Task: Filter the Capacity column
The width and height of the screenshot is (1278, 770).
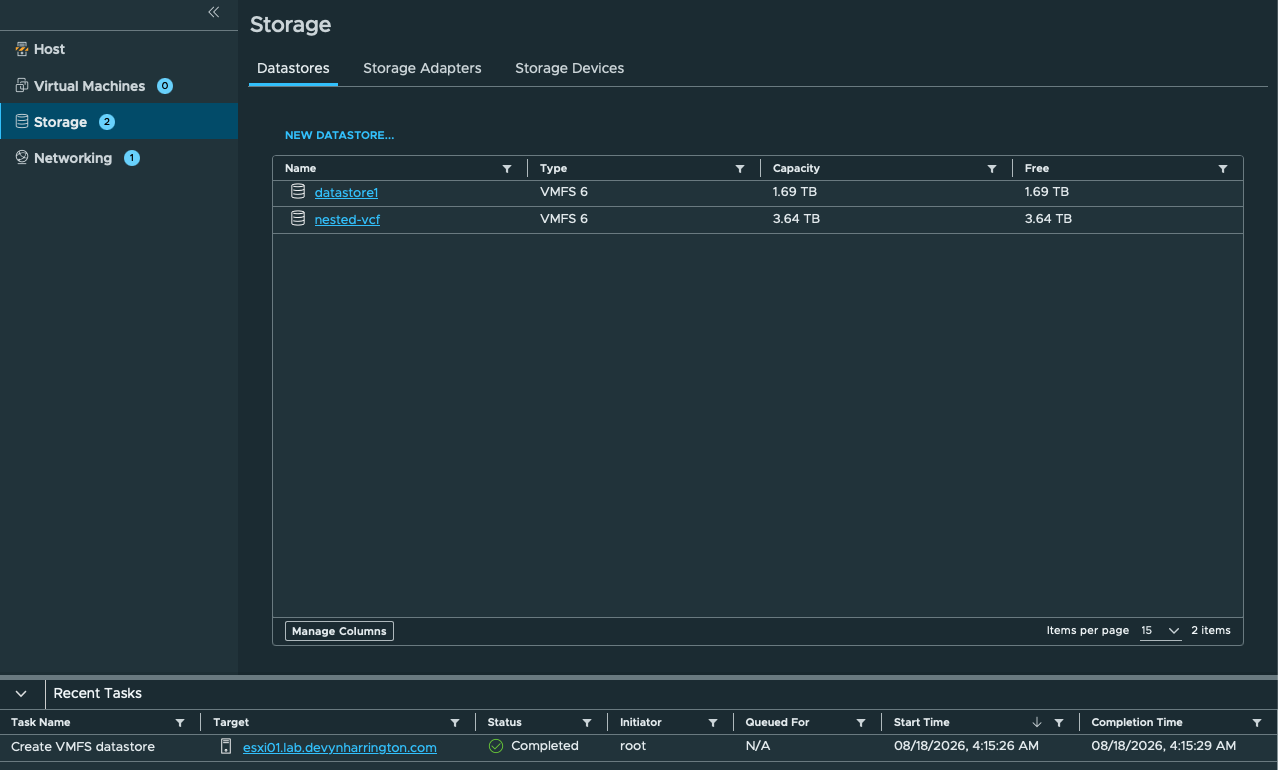Action: (992, 169)
